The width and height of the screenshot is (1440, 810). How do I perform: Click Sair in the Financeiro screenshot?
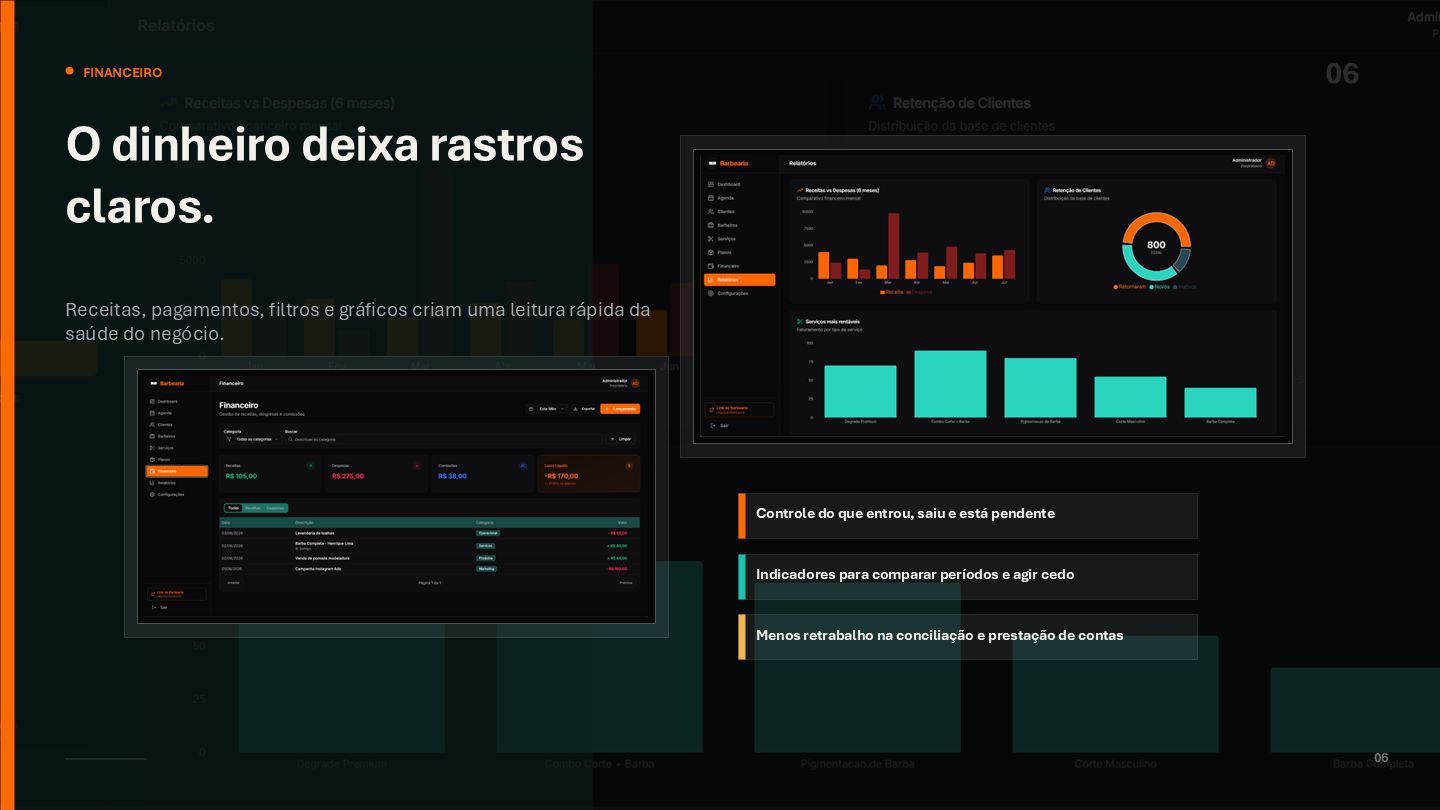160,607
